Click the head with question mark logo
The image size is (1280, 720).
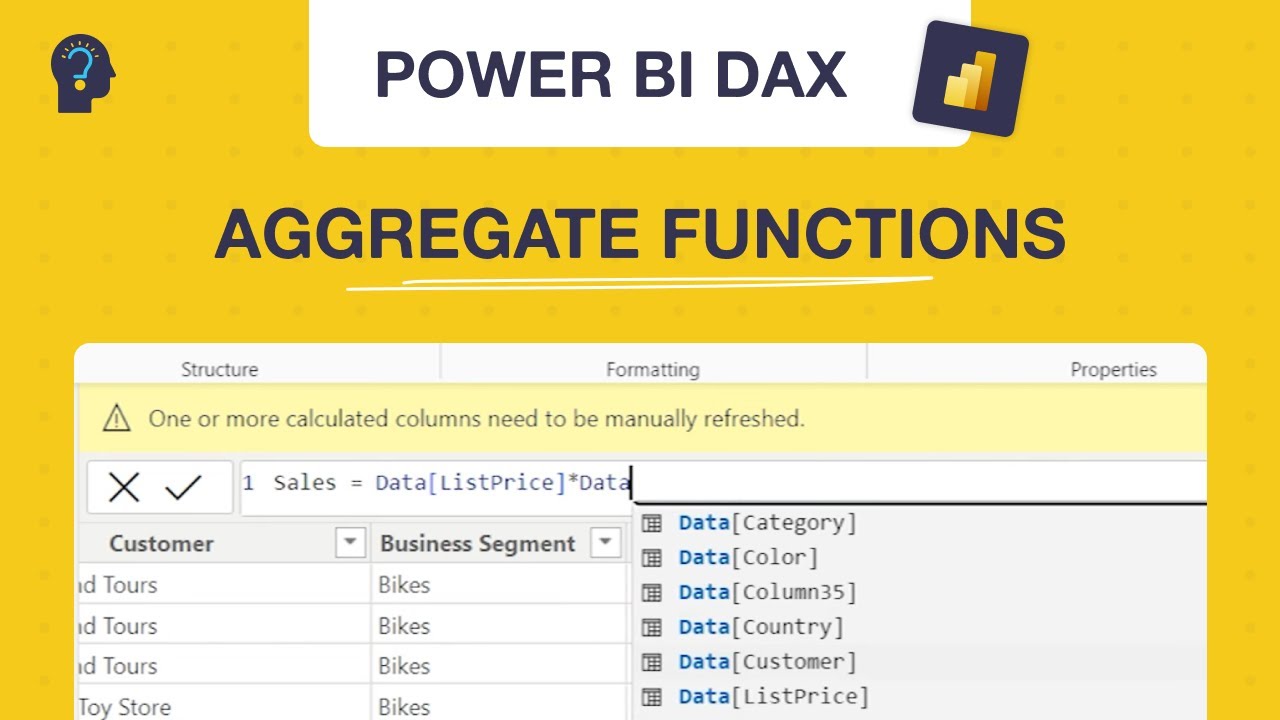(x=83, y=74)
